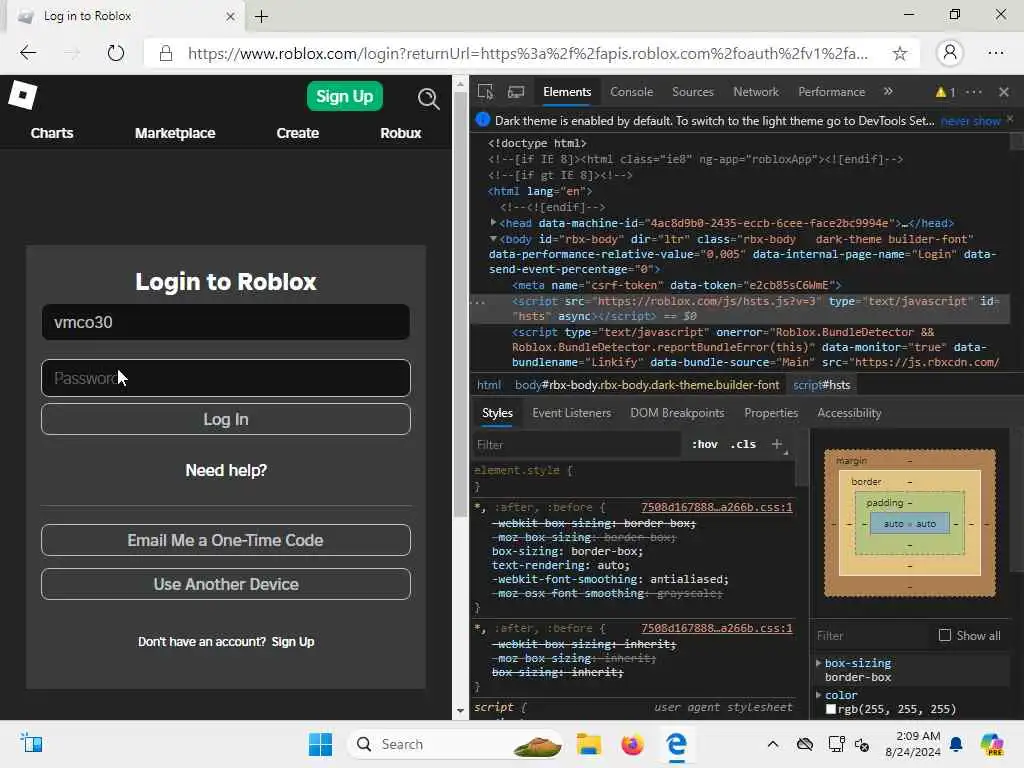Click the Roblox logo icon

point(23,95)
